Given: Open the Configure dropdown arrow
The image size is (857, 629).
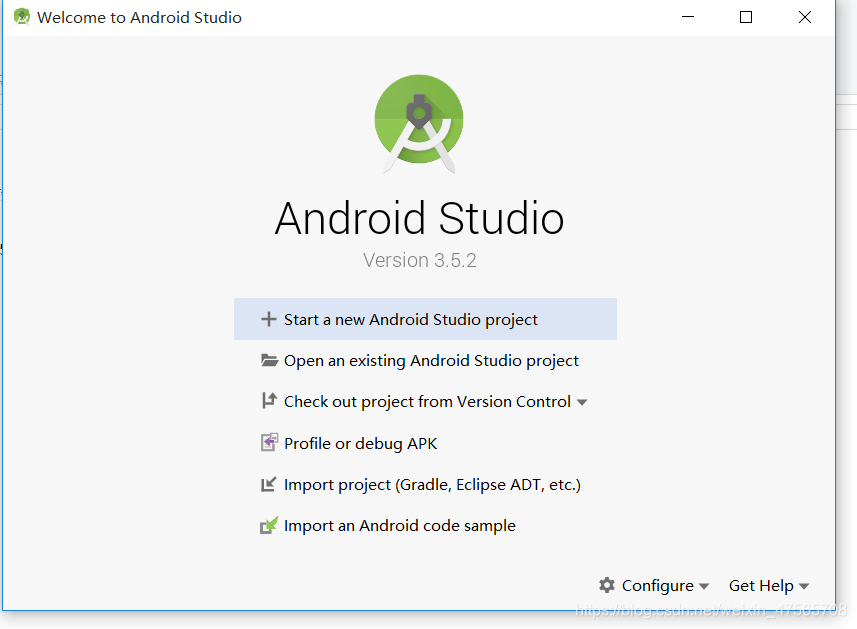Looking at the screenshot, I should click(x=704, y=586).
